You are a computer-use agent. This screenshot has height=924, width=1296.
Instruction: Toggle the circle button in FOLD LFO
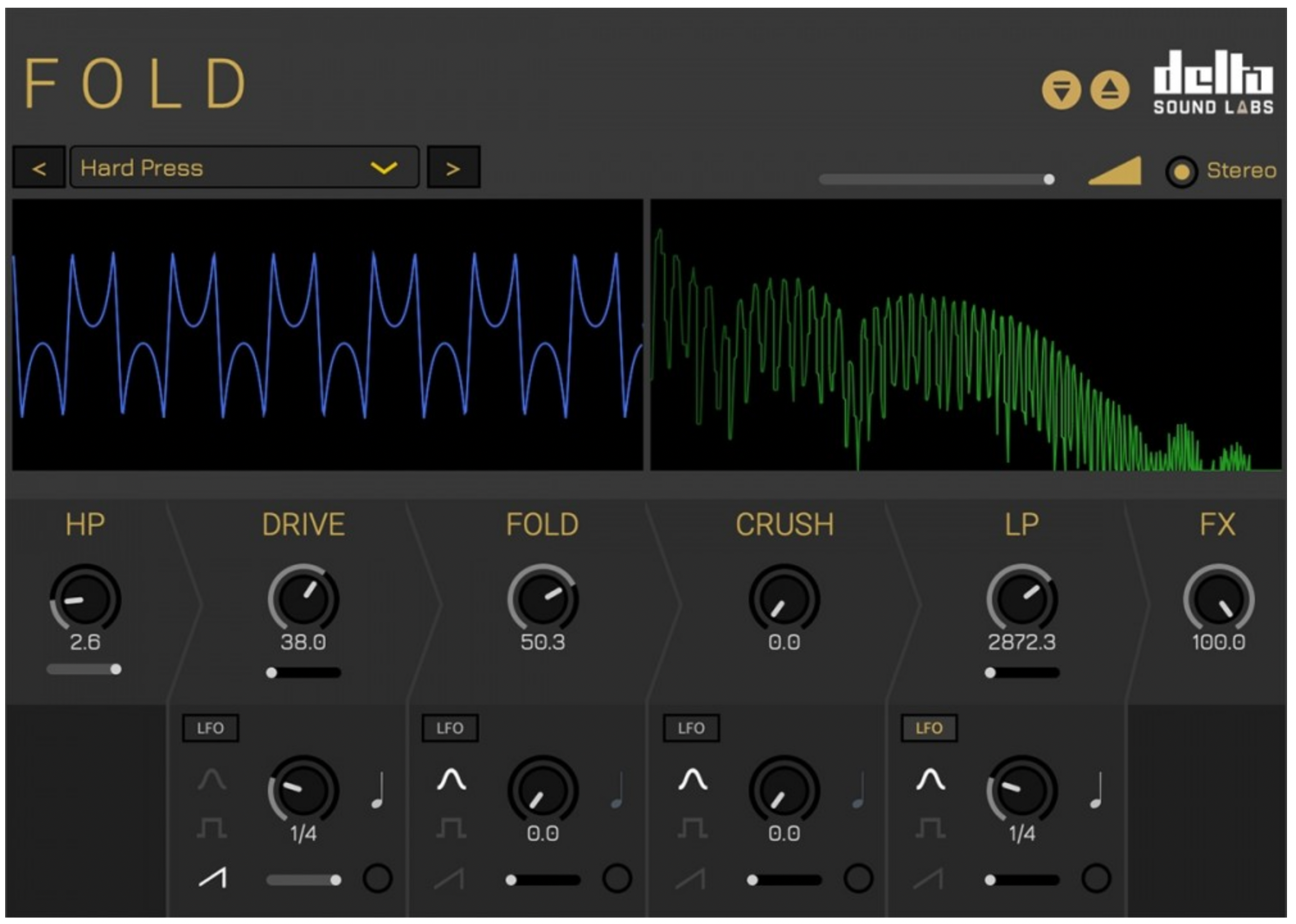617,879
